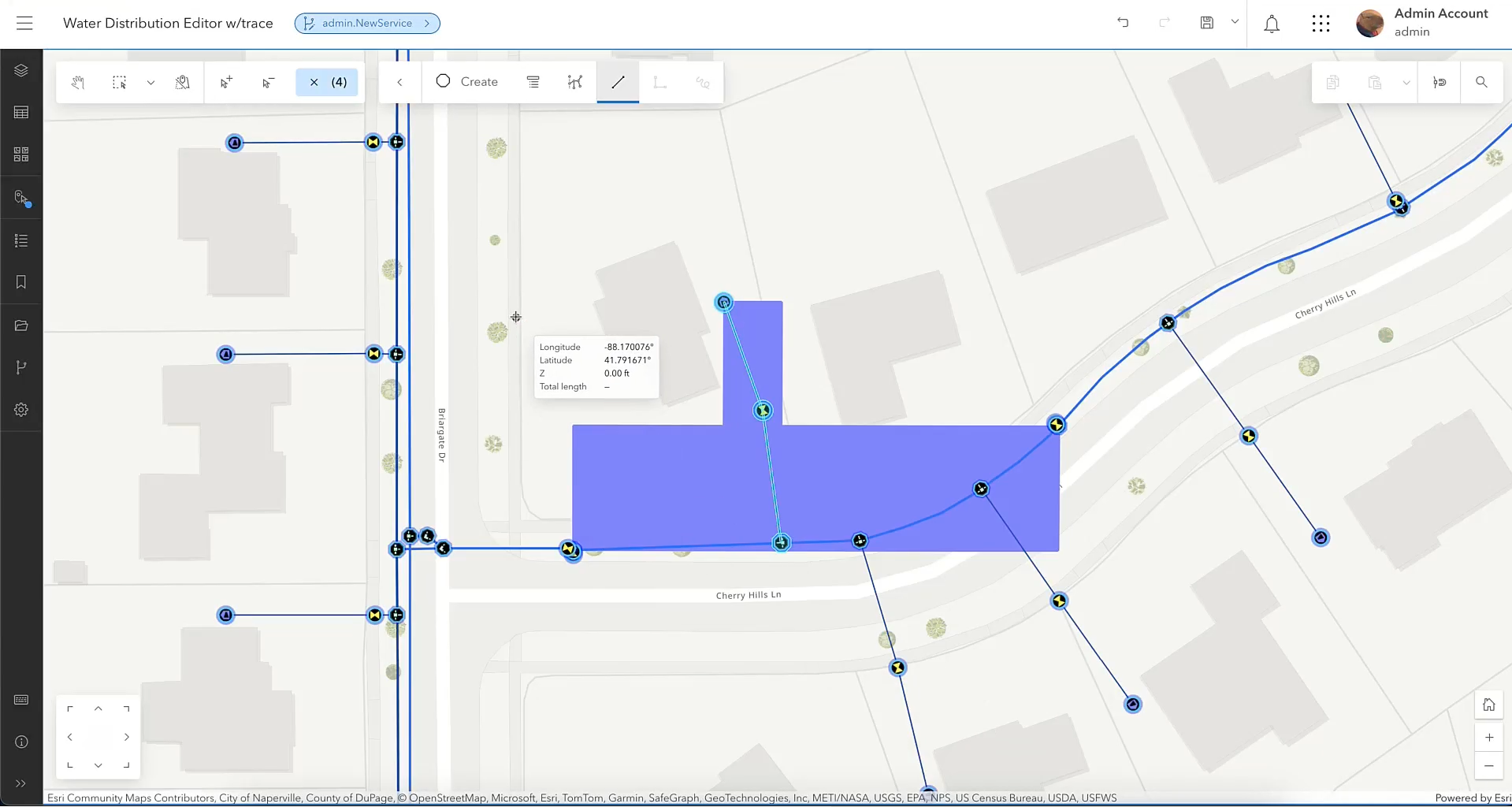Click the redo arrow

(x=1165, y=23)
